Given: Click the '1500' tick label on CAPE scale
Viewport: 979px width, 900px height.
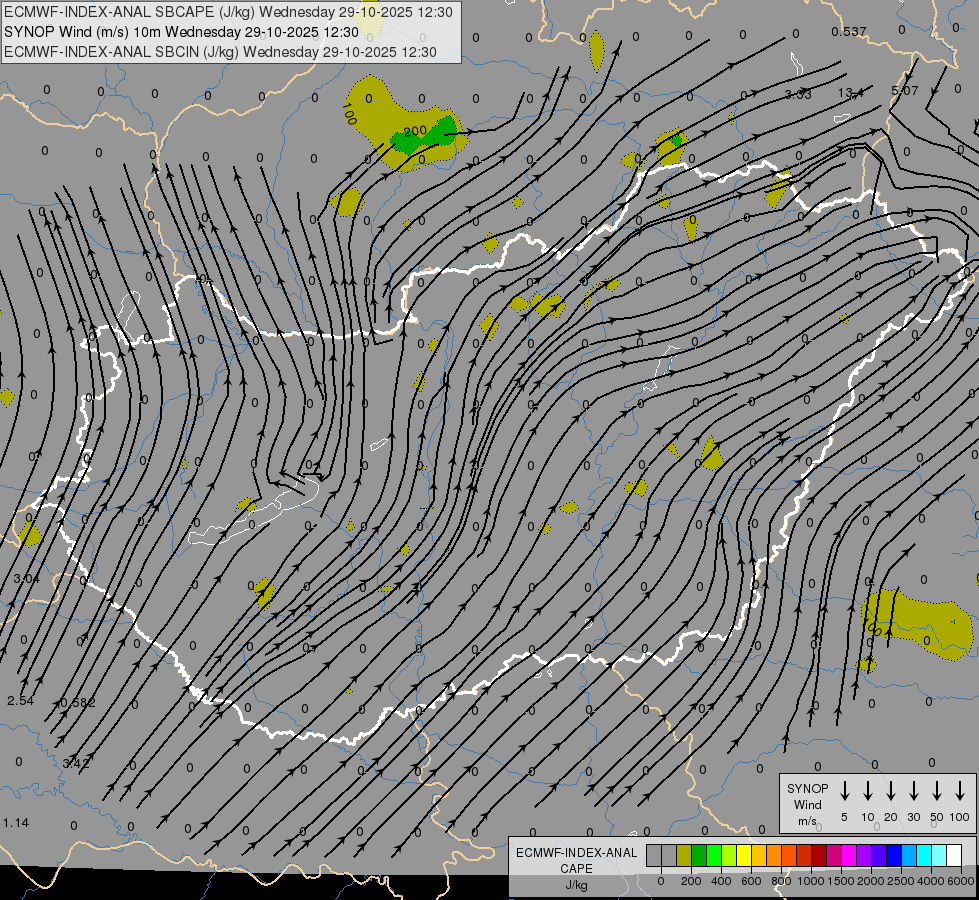Looking at the screenshot, I should (x=841, y=881).
